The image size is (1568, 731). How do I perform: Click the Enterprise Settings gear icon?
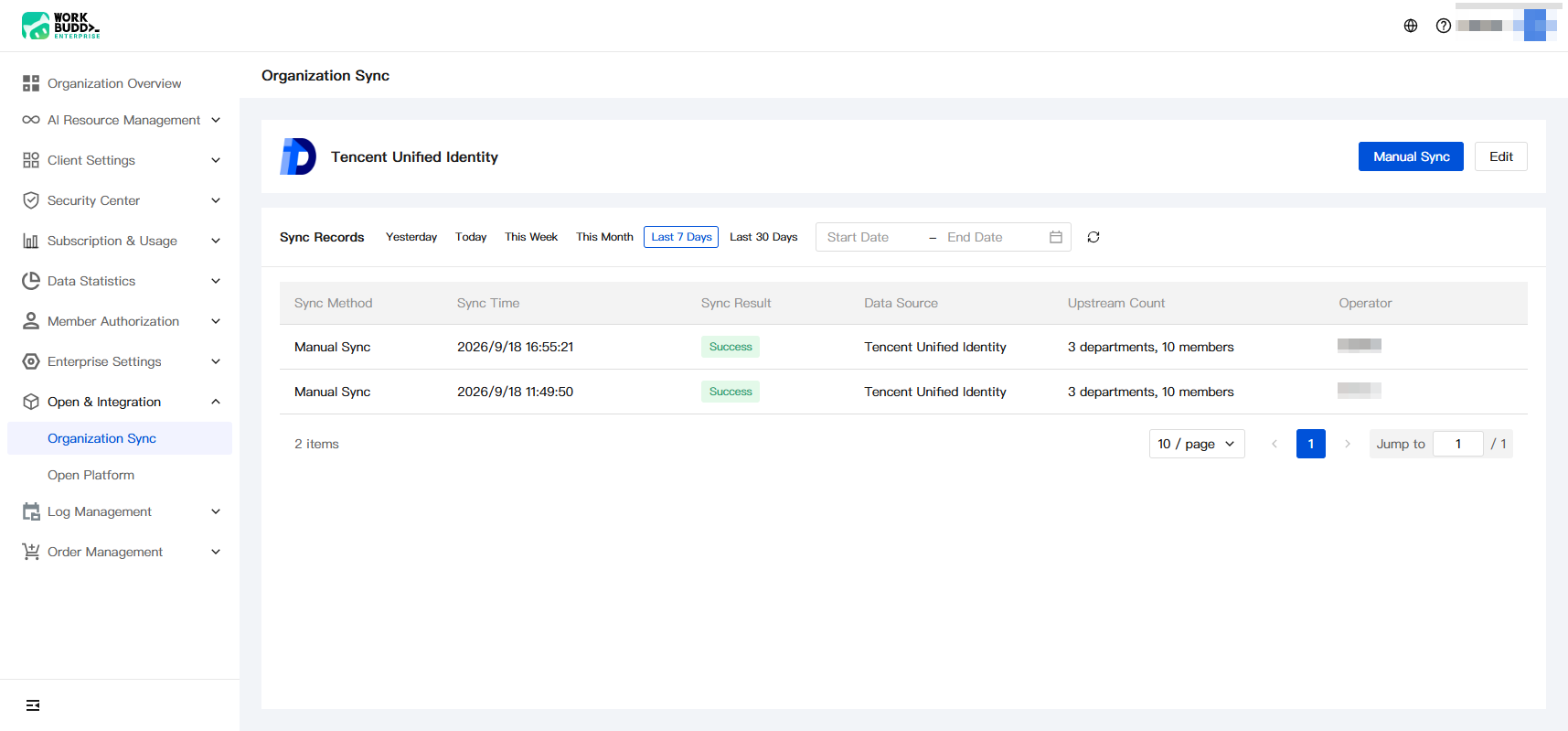[x=31, y=361]
